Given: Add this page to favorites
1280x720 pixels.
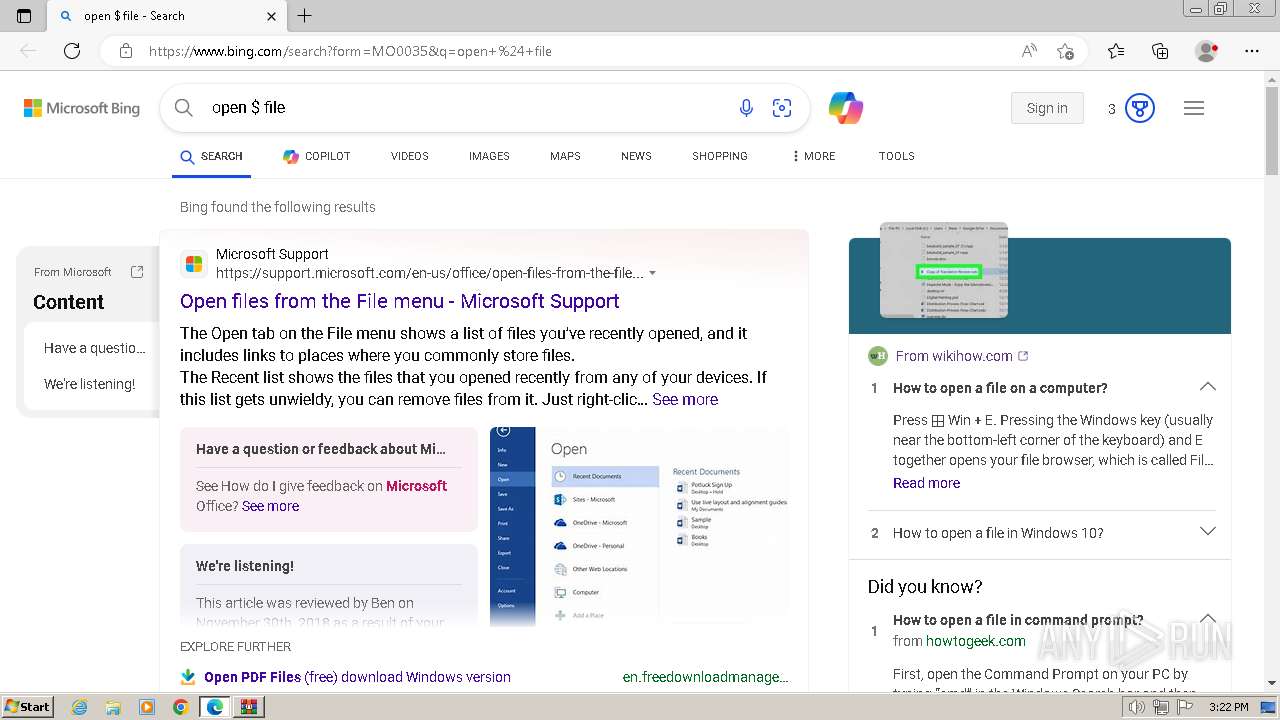Looking at the screenshot, I should coord(1065,51).
